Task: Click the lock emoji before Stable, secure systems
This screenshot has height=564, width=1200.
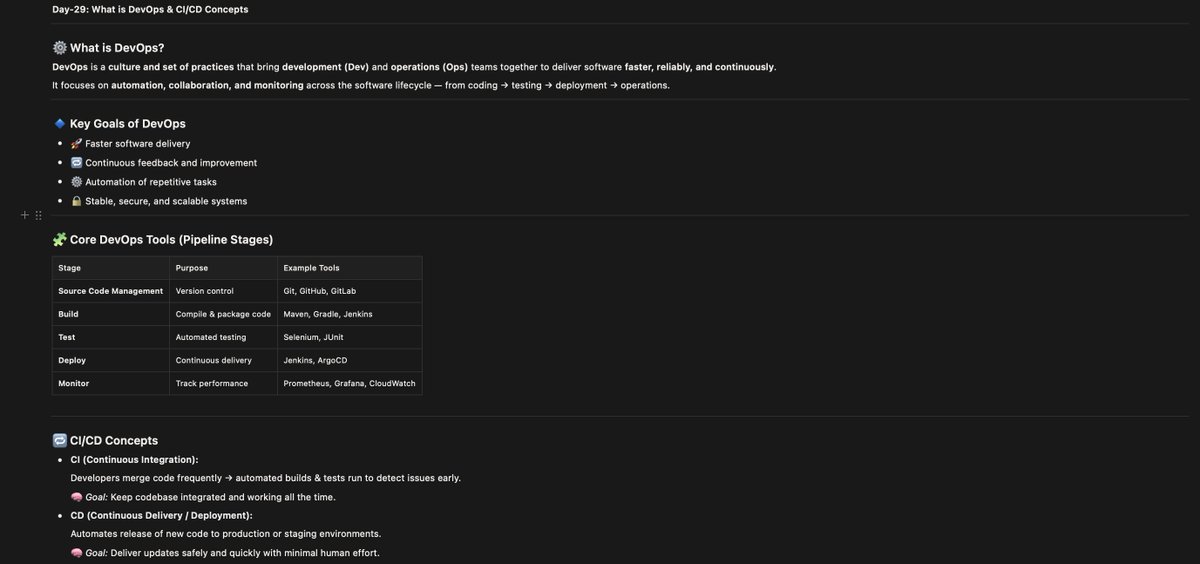Action: [x=76, y=201]
